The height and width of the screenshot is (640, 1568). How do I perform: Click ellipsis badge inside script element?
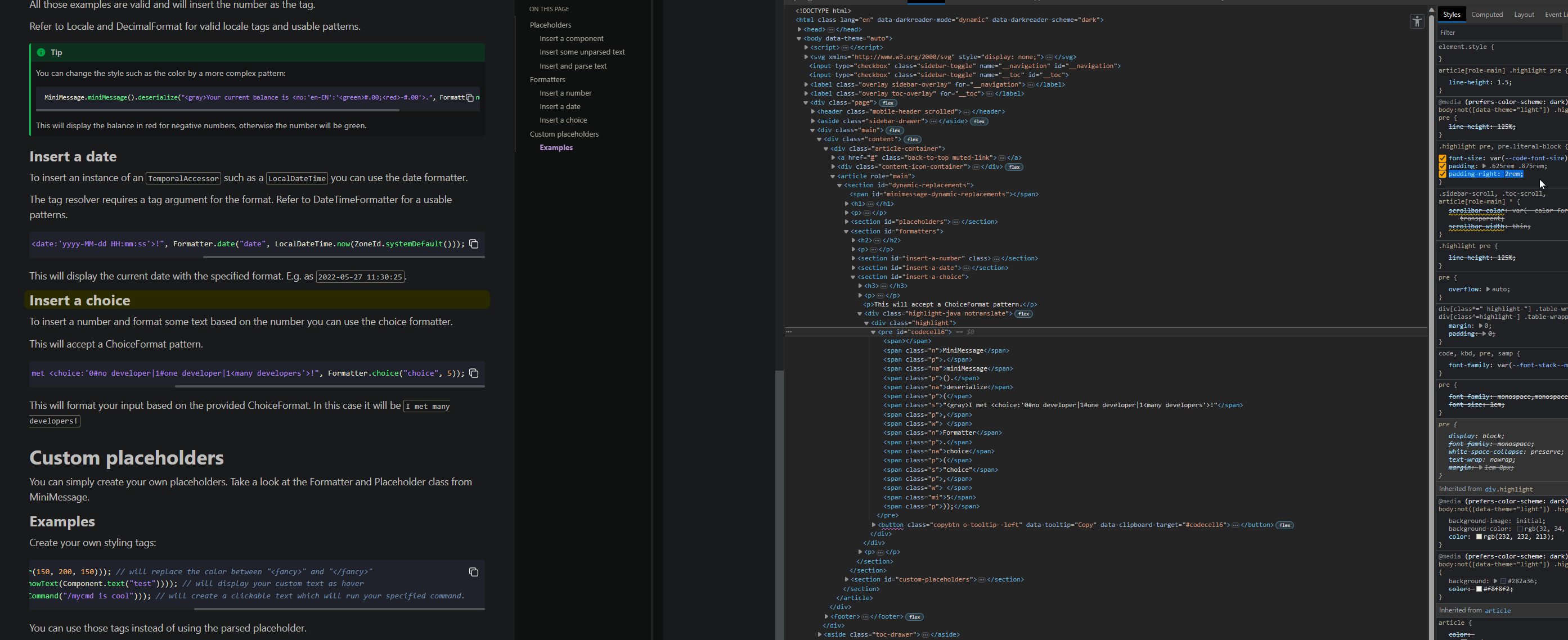pos(844,47)
